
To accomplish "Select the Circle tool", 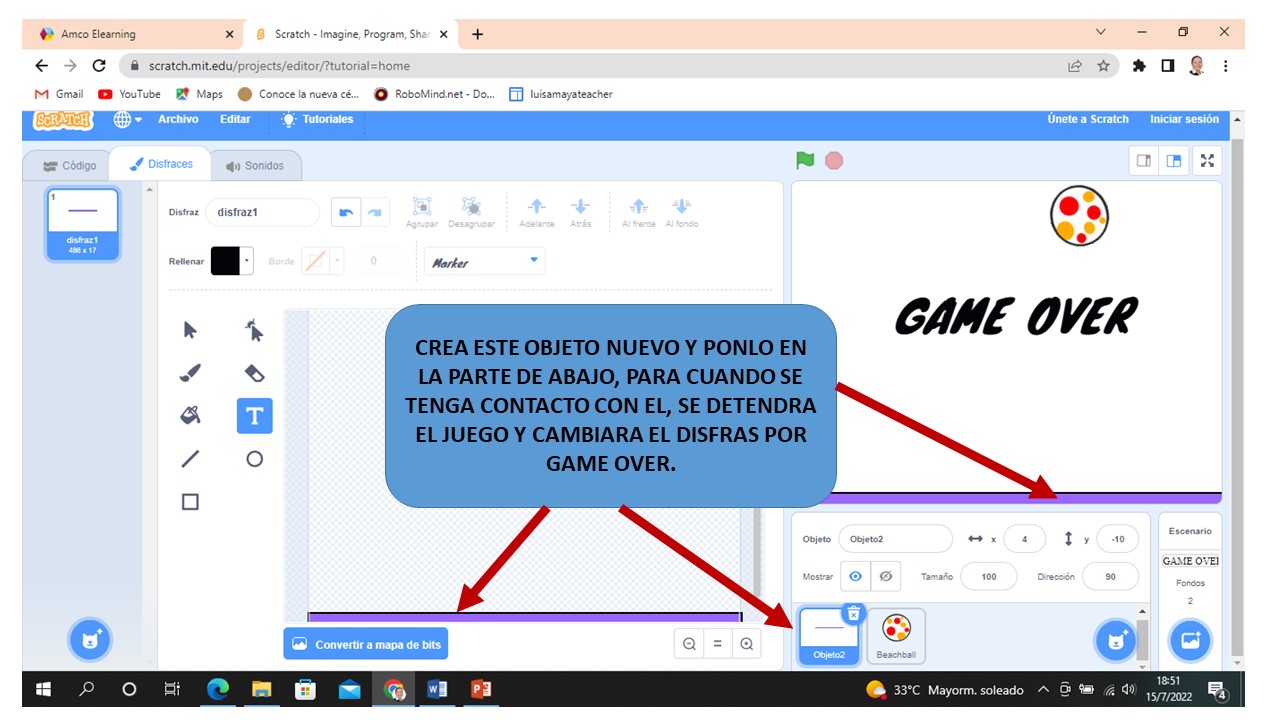I will pos(254,459).
